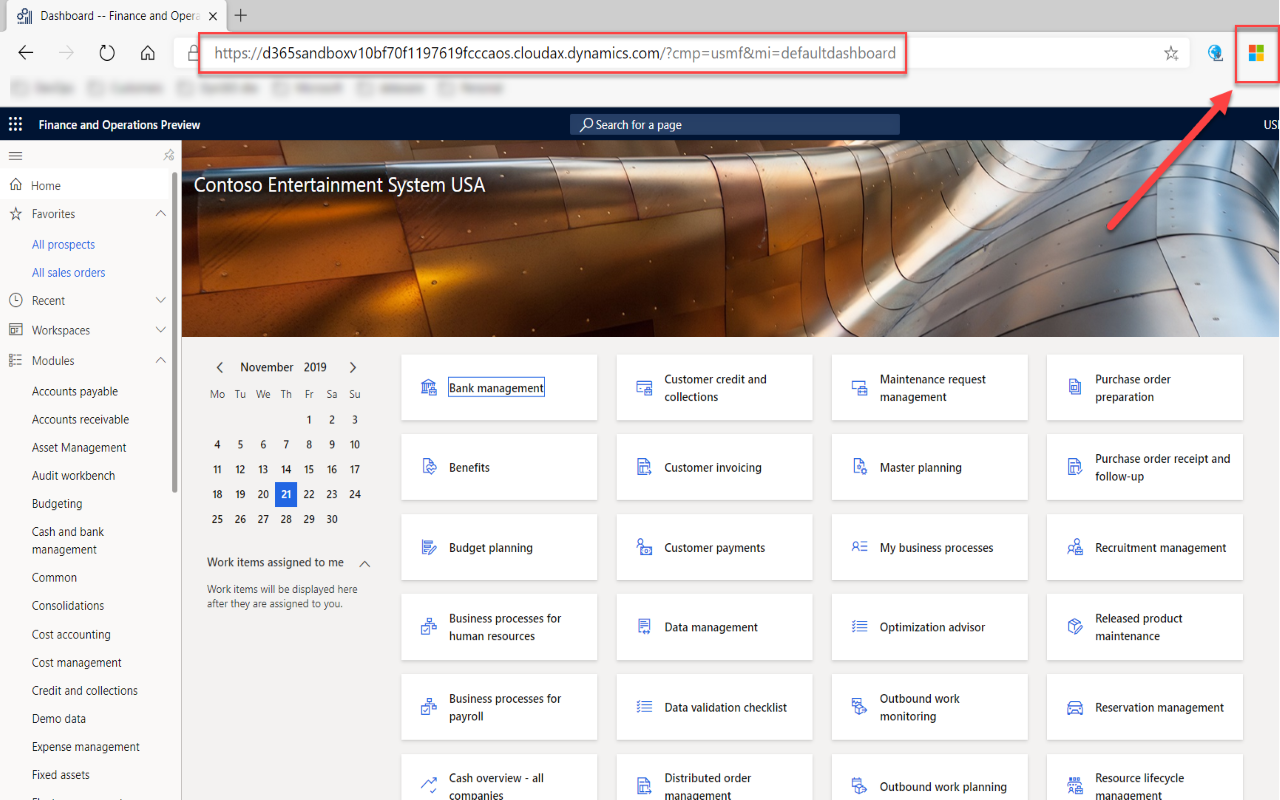Image resolution: width=1280 pixels, height=800 pixels.
Task: Click the magnifier in Search for a page
Action: [588, 124]
